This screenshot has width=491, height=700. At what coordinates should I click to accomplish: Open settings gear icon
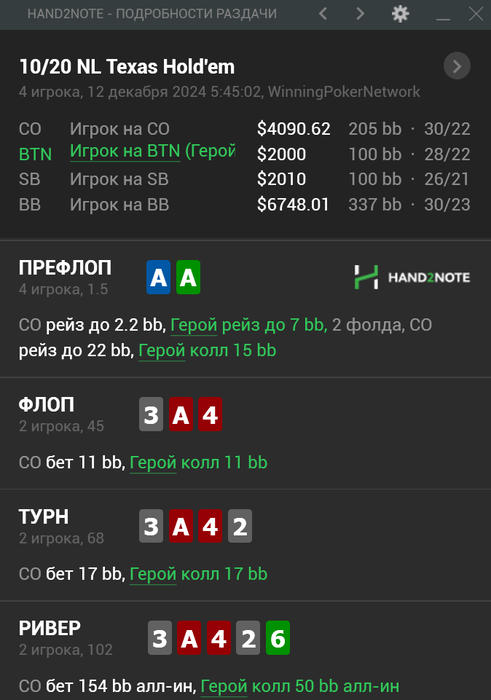(x=400, y=14)
